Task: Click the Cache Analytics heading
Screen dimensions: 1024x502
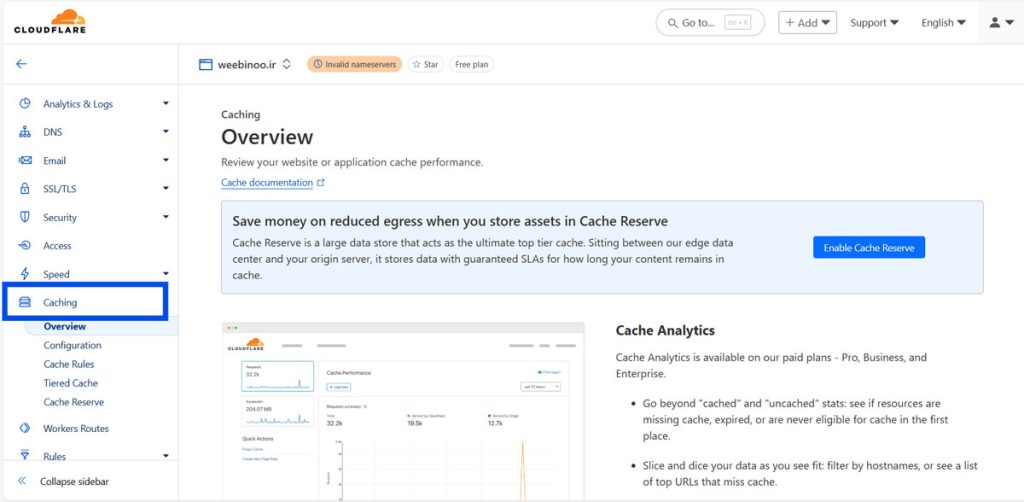Action: pyautogui.click(x=665, y=330)
